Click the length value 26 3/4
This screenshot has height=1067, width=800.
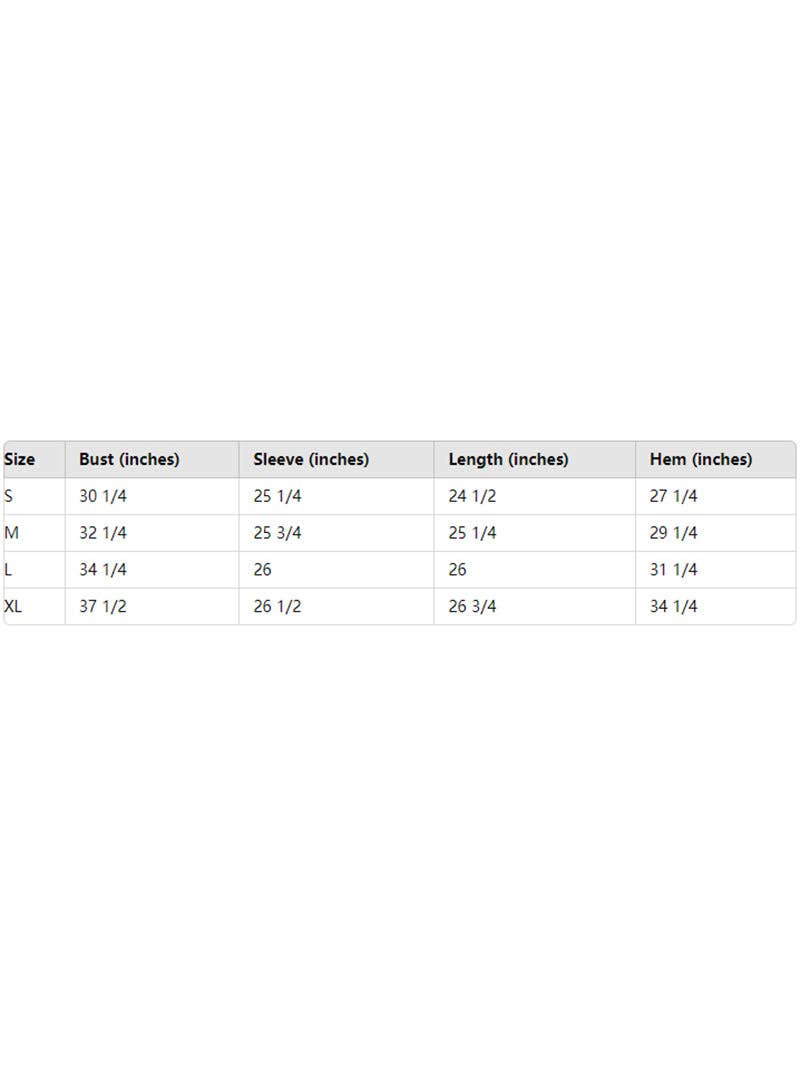tap(472, 607)
